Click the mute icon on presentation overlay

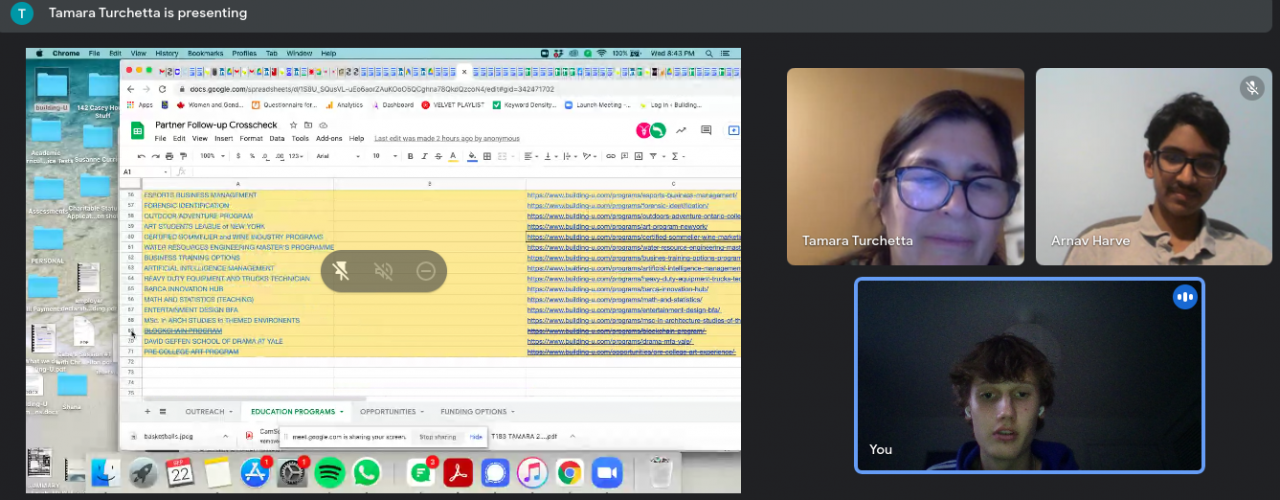383,271
